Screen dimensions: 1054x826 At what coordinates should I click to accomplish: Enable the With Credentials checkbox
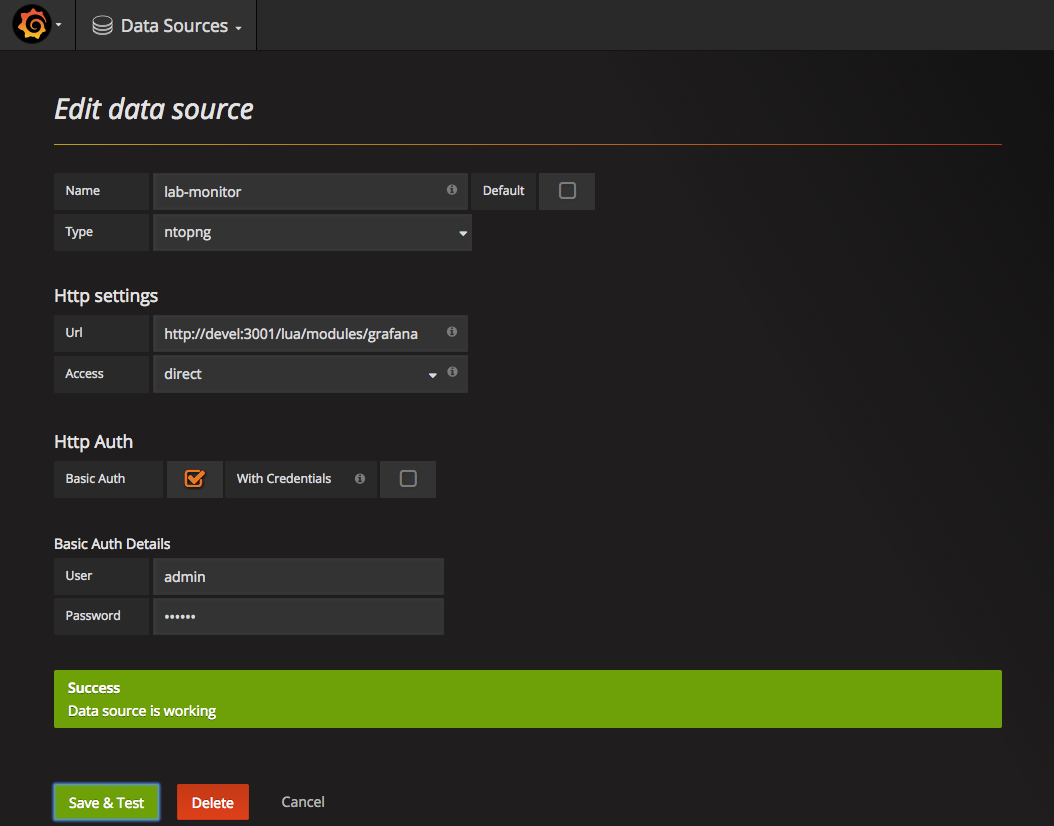tap(408, 479)
